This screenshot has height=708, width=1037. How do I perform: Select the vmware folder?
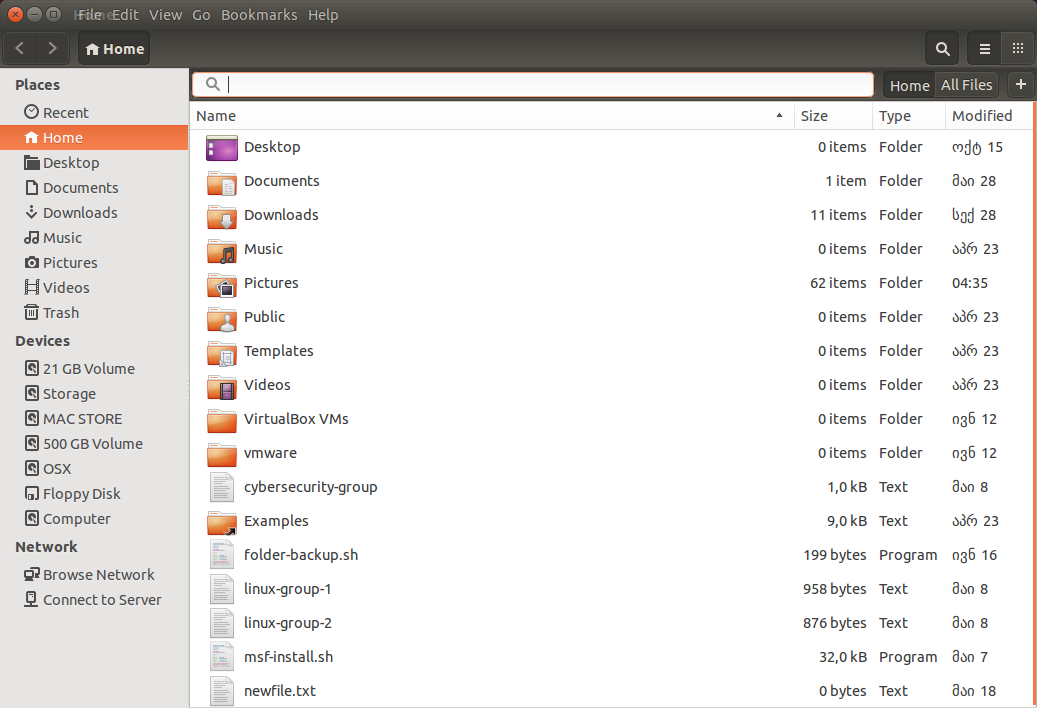coord(611,453)
